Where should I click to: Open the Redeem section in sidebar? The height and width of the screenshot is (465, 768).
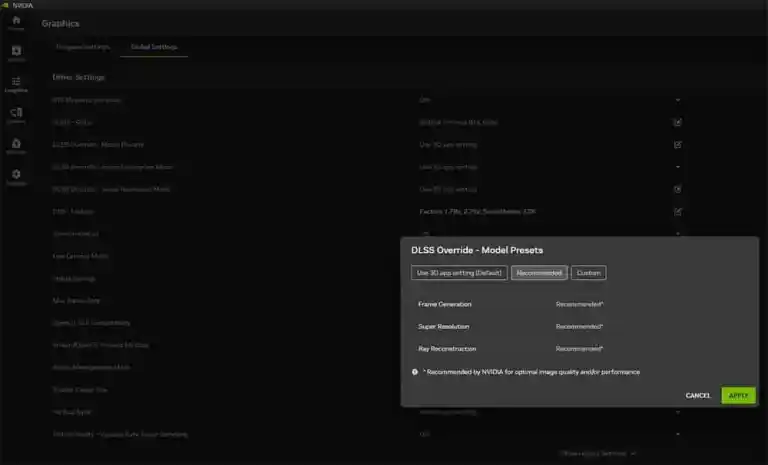[16, 146]
